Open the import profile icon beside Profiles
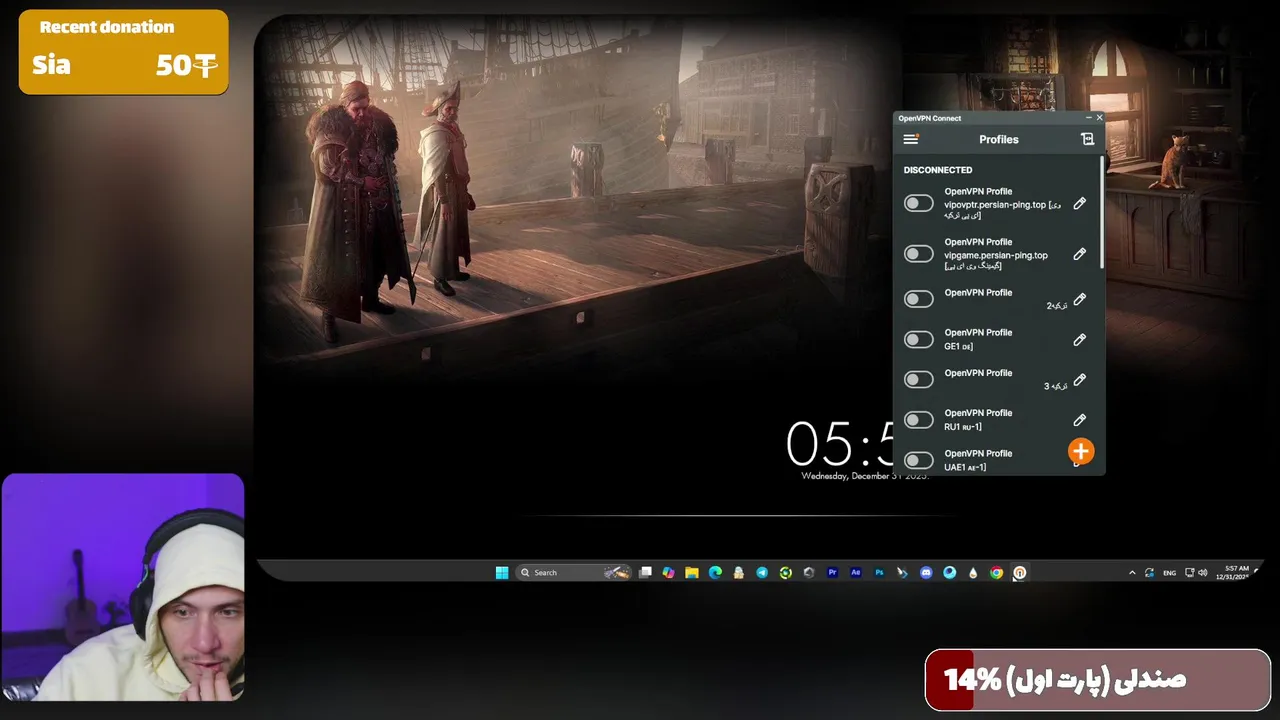The image size is (1280, 720). point(1087,140)
